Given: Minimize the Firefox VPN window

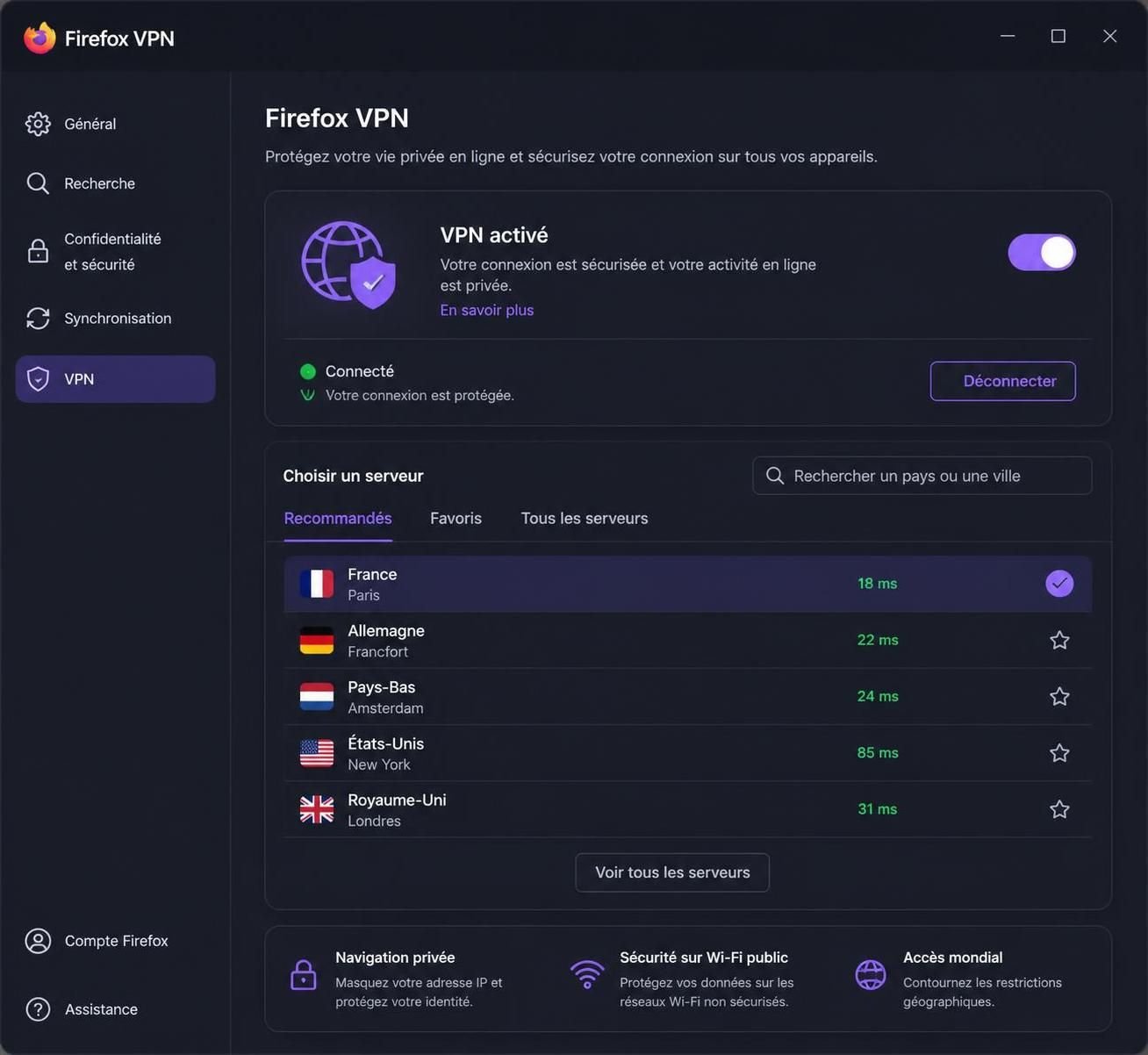Looking at the screenshot, I should tap(1008, 36).
